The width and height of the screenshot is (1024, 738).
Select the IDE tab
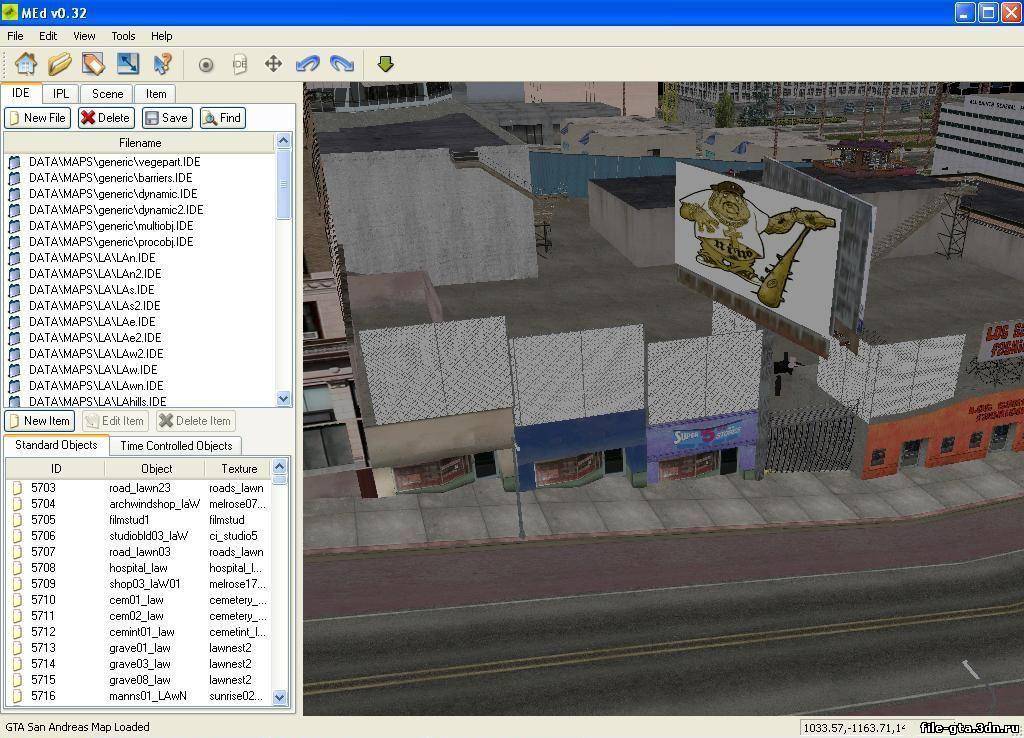point(21,93)
